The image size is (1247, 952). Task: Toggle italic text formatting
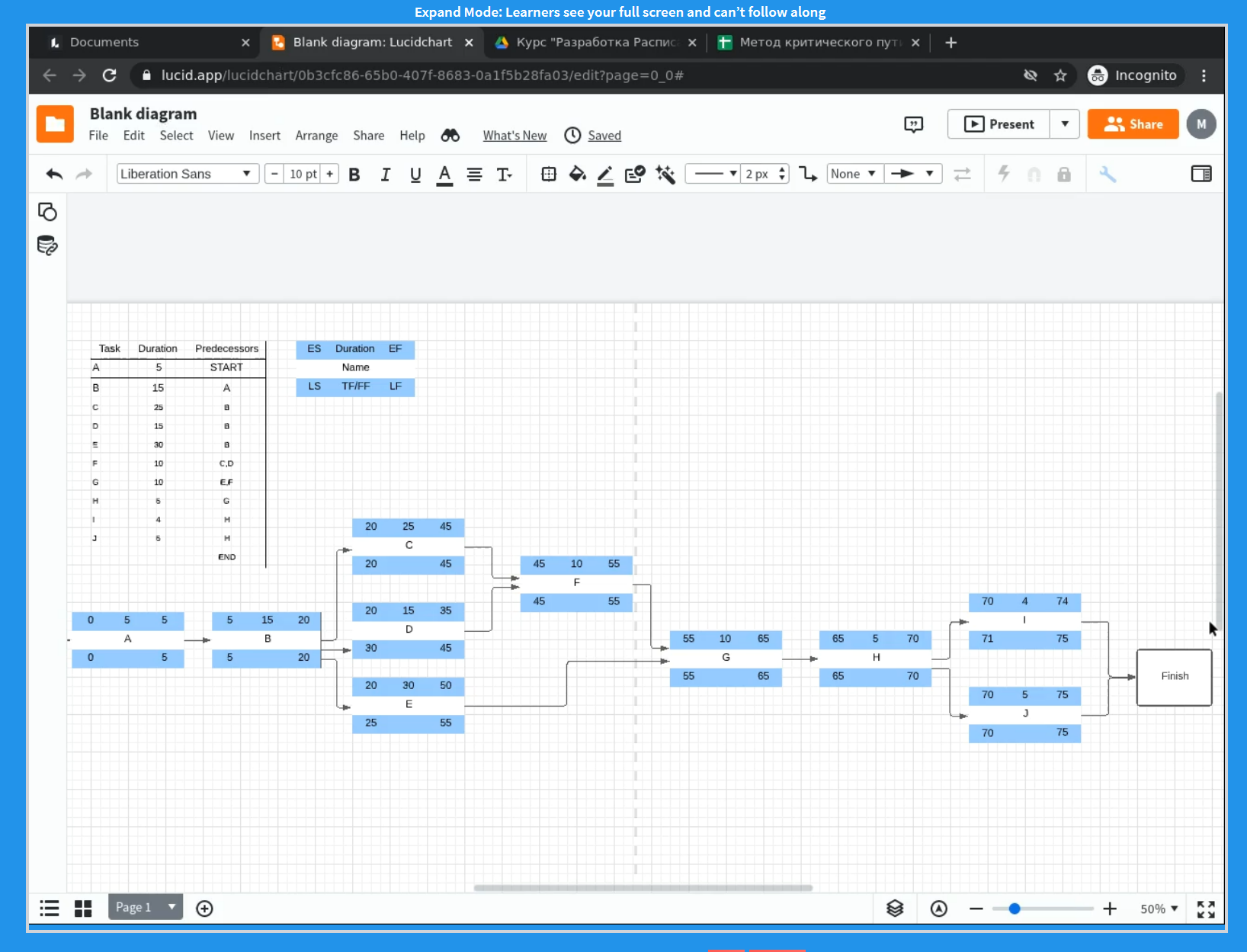386,175
